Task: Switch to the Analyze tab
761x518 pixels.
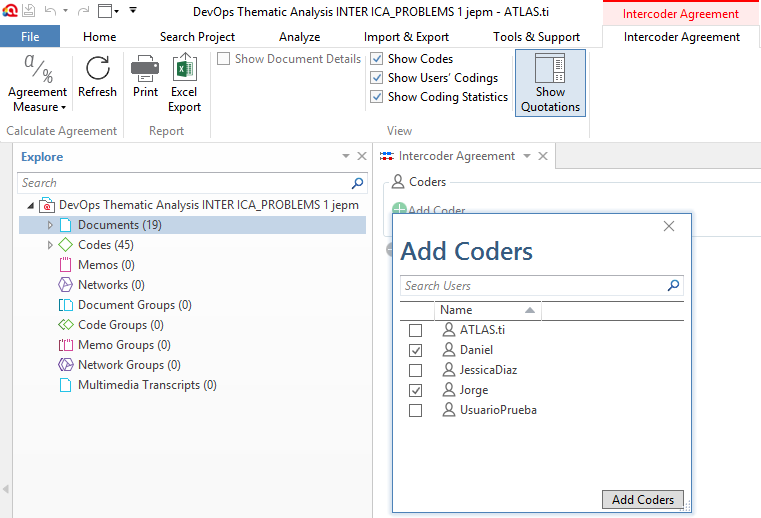Action: (x=299, y=37)
